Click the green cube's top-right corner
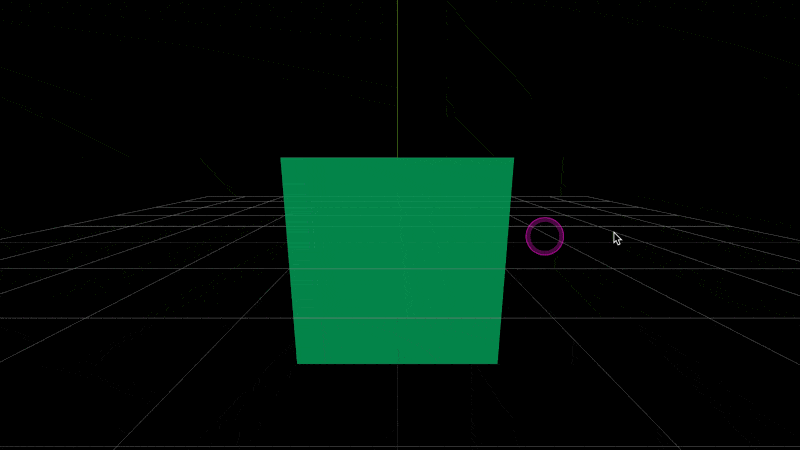 point(512,159)
